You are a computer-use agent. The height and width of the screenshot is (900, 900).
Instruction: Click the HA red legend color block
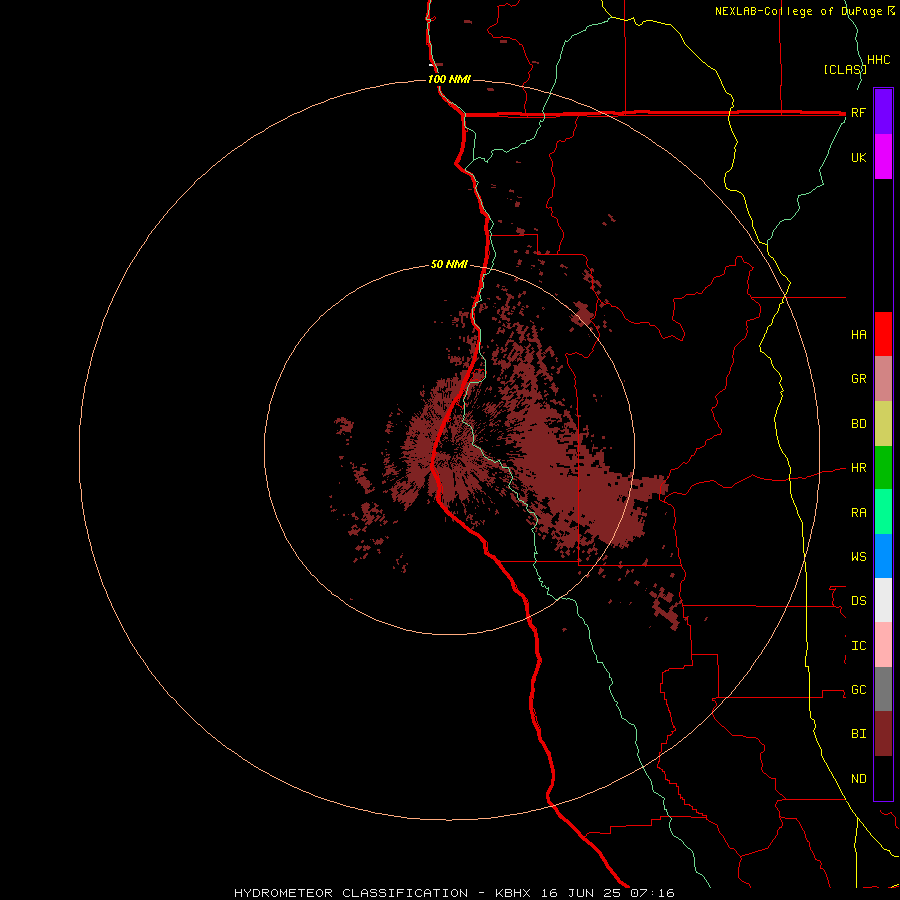point(883,334)
